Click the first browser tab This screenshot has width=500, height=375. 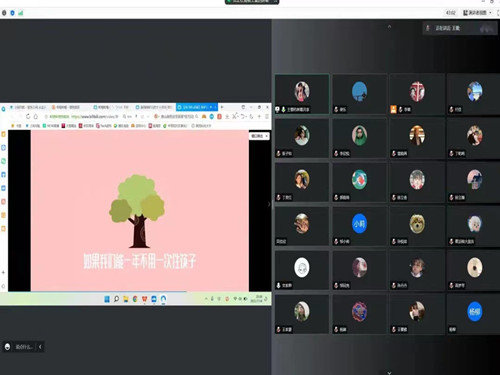28,107
